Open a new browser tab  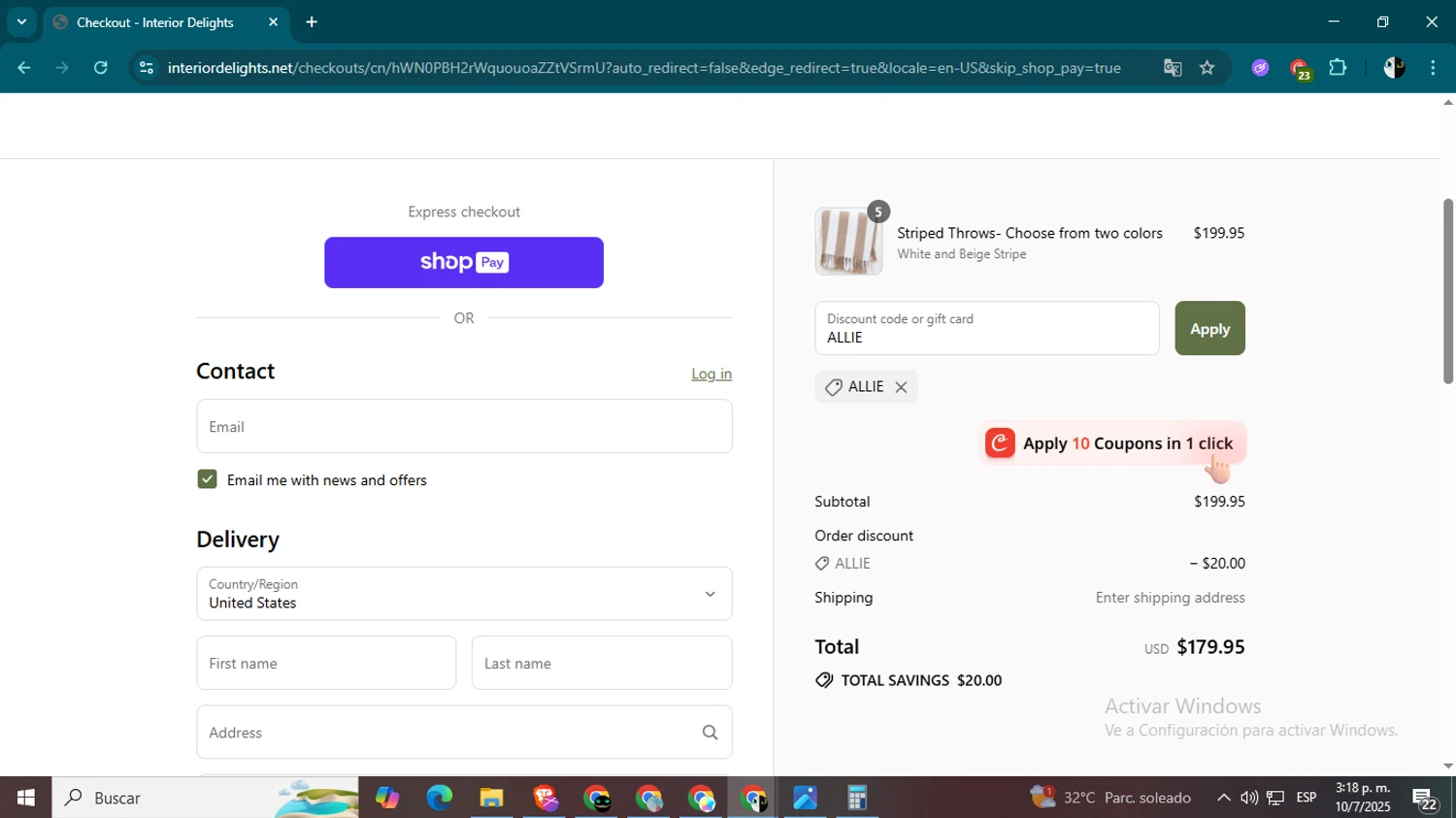click(312, 21)
